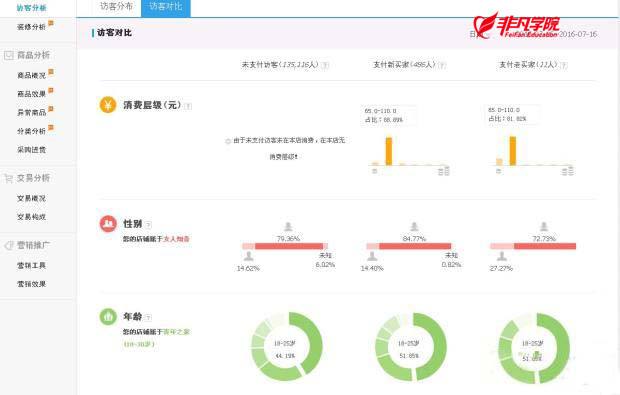The height and width of the screenshot is (395, 620).
Task: Click tallest orange bar in 支付新买家 chart
Action: 389,151
